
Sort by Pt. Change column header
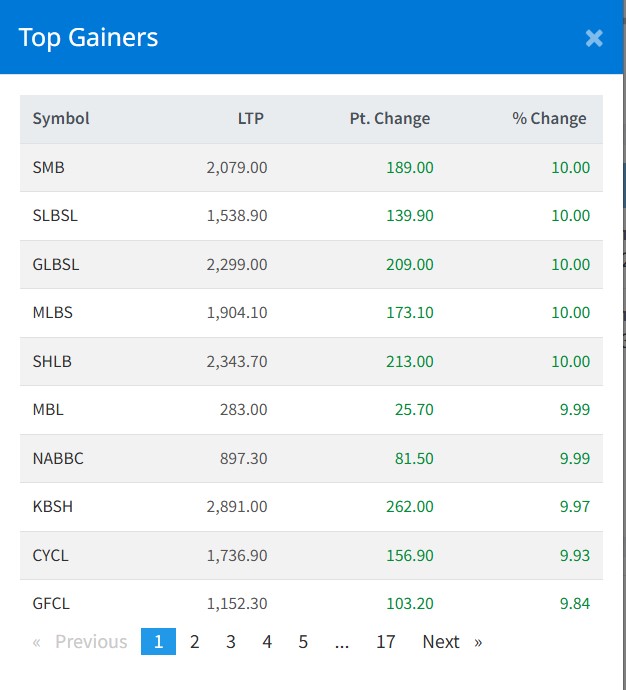pos(389,118)
